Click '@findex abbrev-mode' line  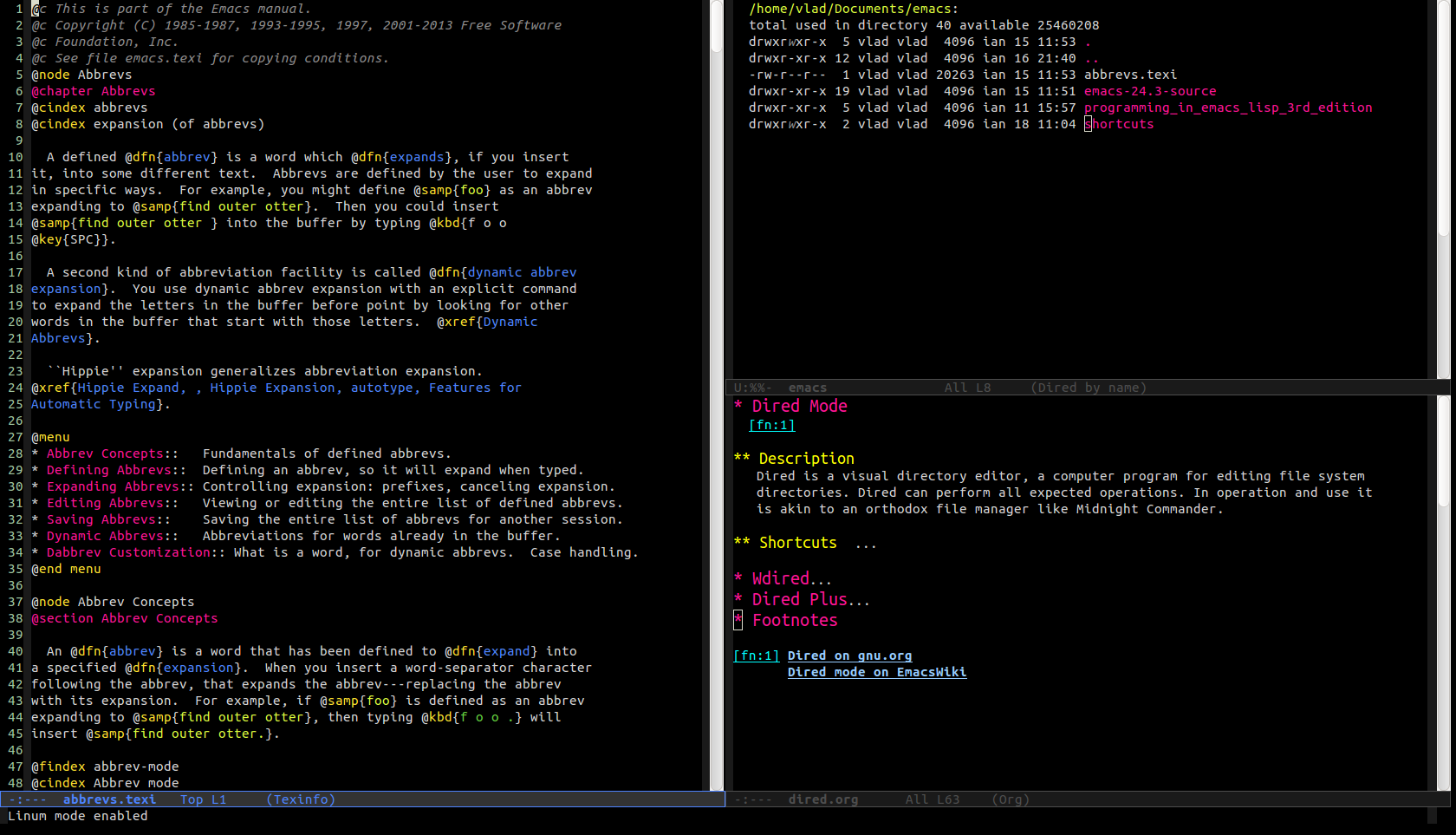(105, 767)
